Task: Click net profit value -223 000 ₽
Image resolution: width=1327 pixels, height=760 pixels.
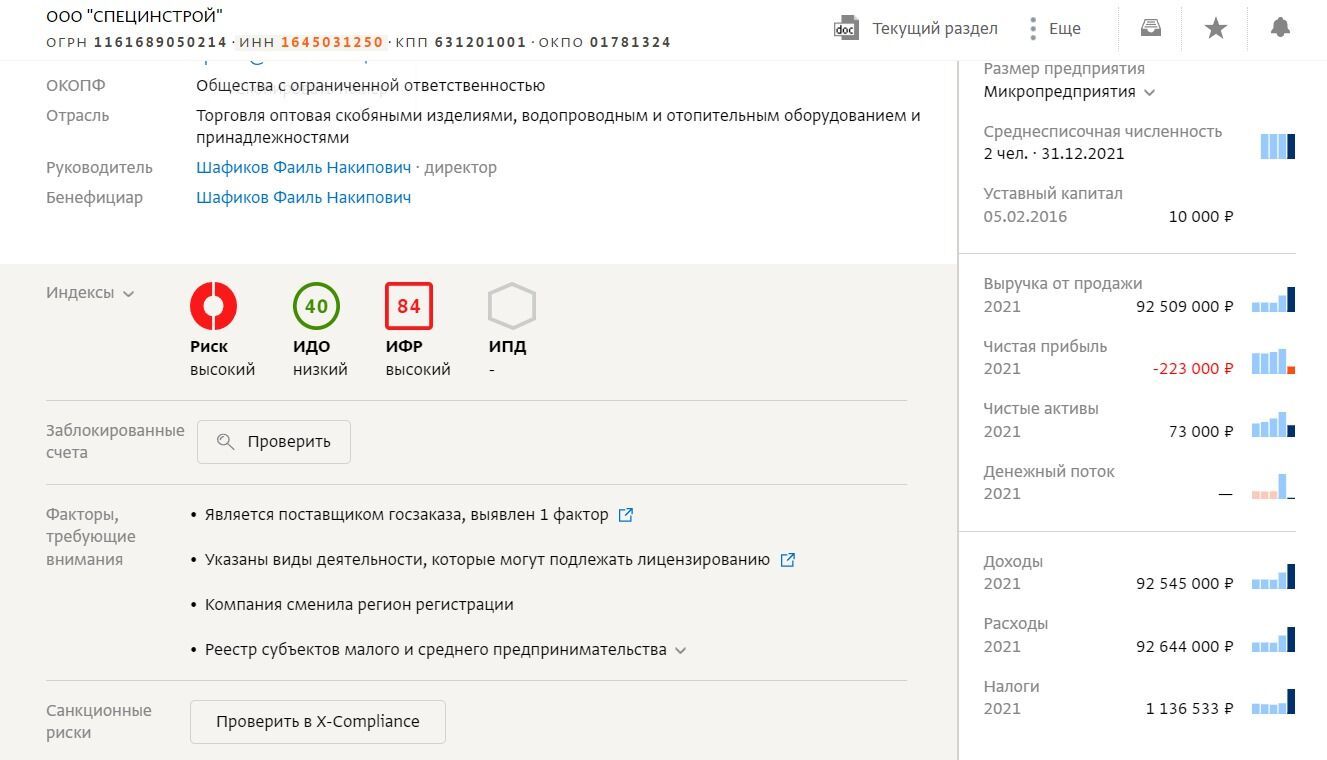Action: click(1193, 369)
